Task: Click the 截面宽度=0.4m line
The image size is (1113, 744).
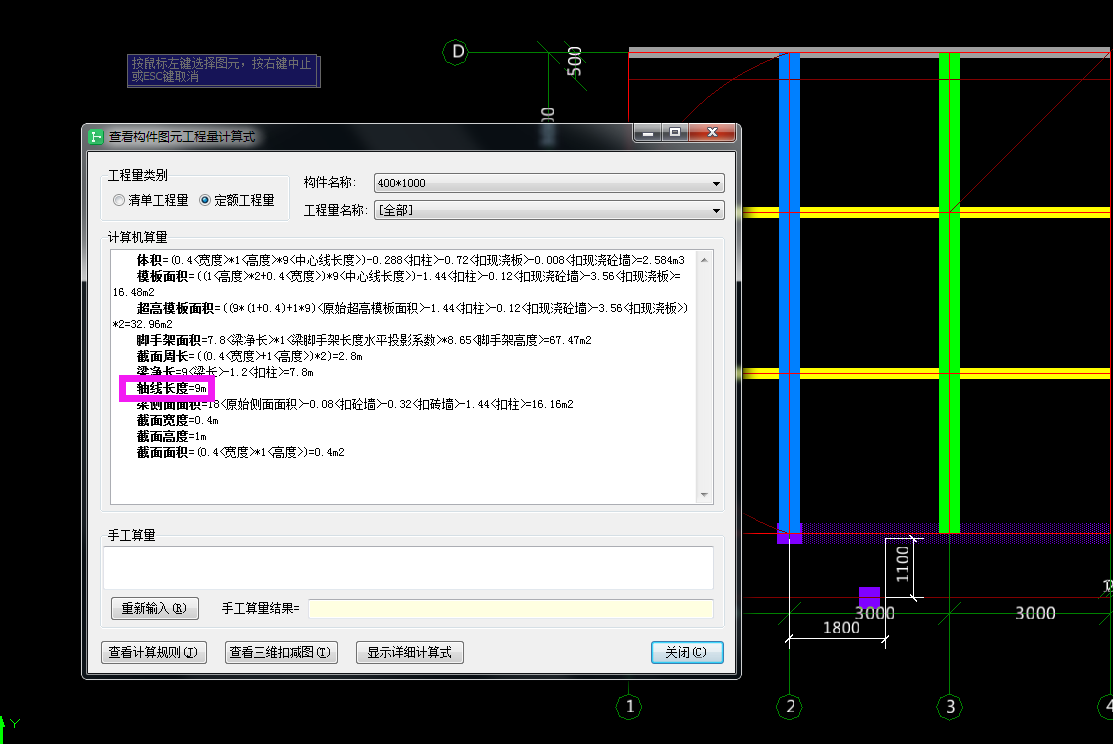Action: point(177,420)
